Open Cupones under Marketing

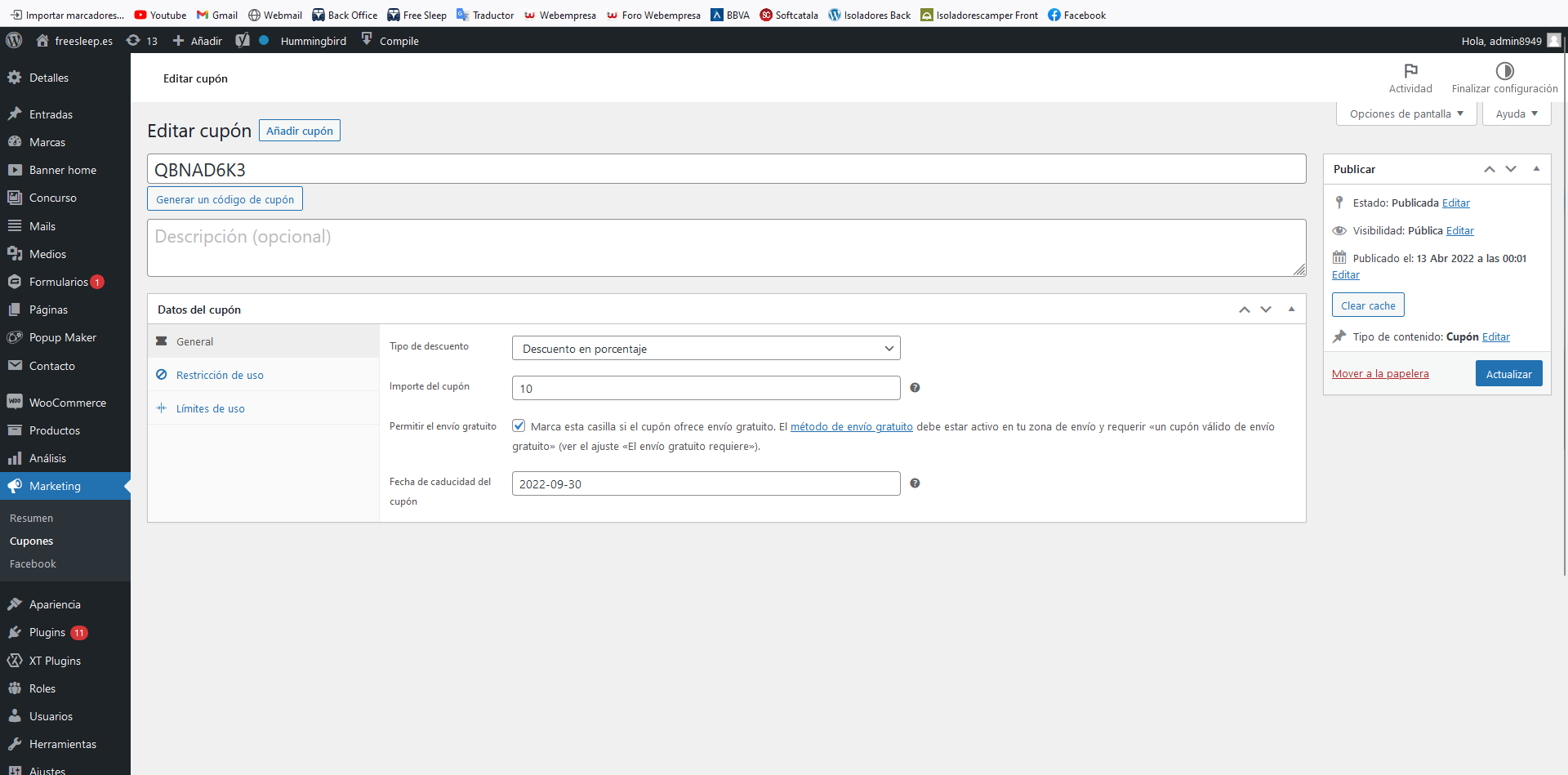31,541
